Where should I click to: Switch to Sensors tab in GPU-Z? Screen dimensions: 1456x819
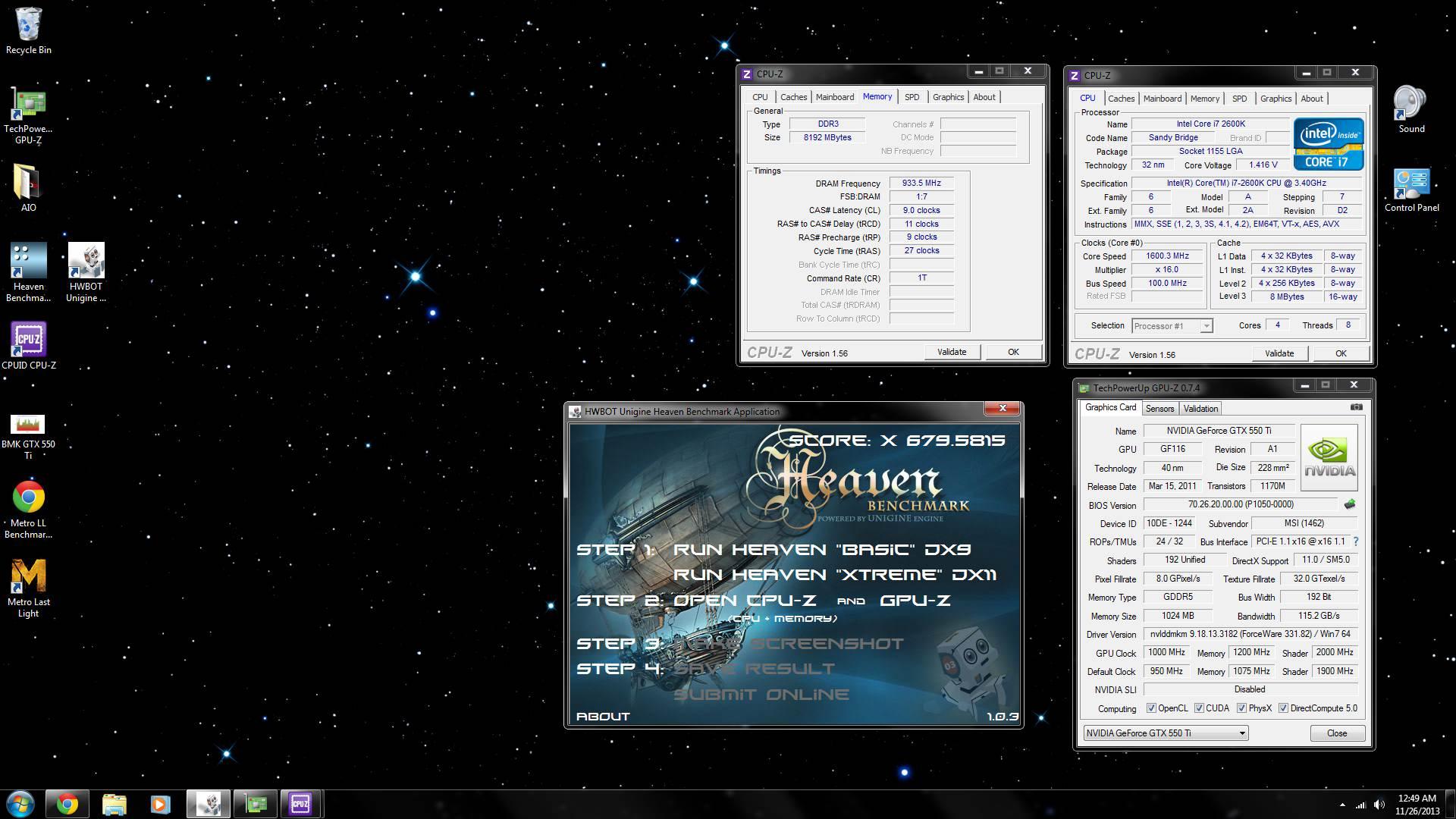click(x=1159, y=409)
